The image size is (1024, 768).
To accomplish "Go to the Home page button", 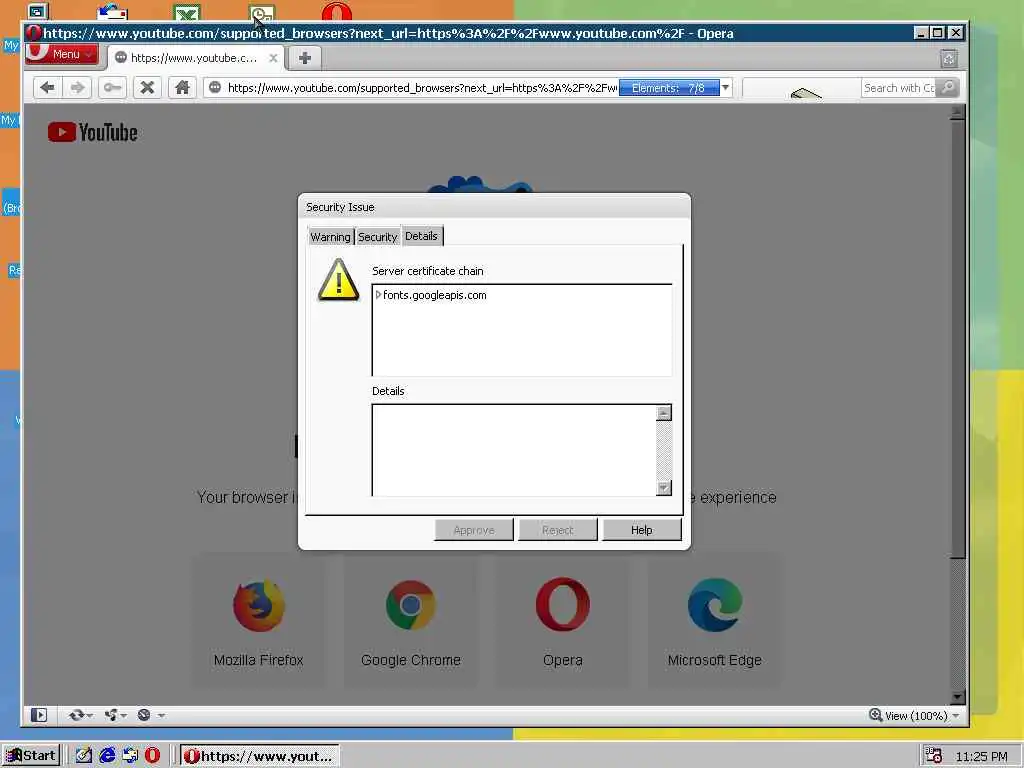I will tap(182, 88).
